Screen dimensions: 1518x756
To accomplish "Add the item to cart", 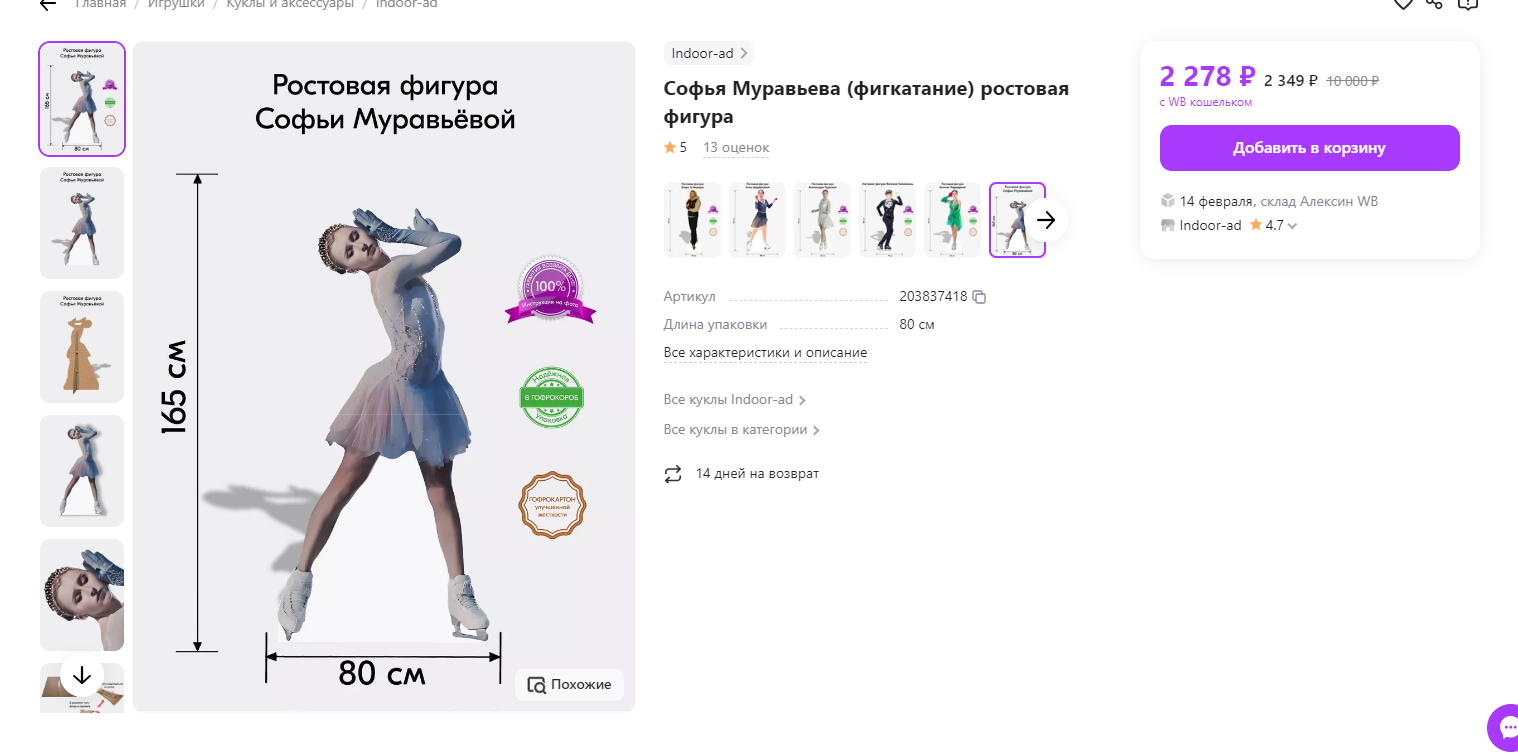I will [1309, 148].
